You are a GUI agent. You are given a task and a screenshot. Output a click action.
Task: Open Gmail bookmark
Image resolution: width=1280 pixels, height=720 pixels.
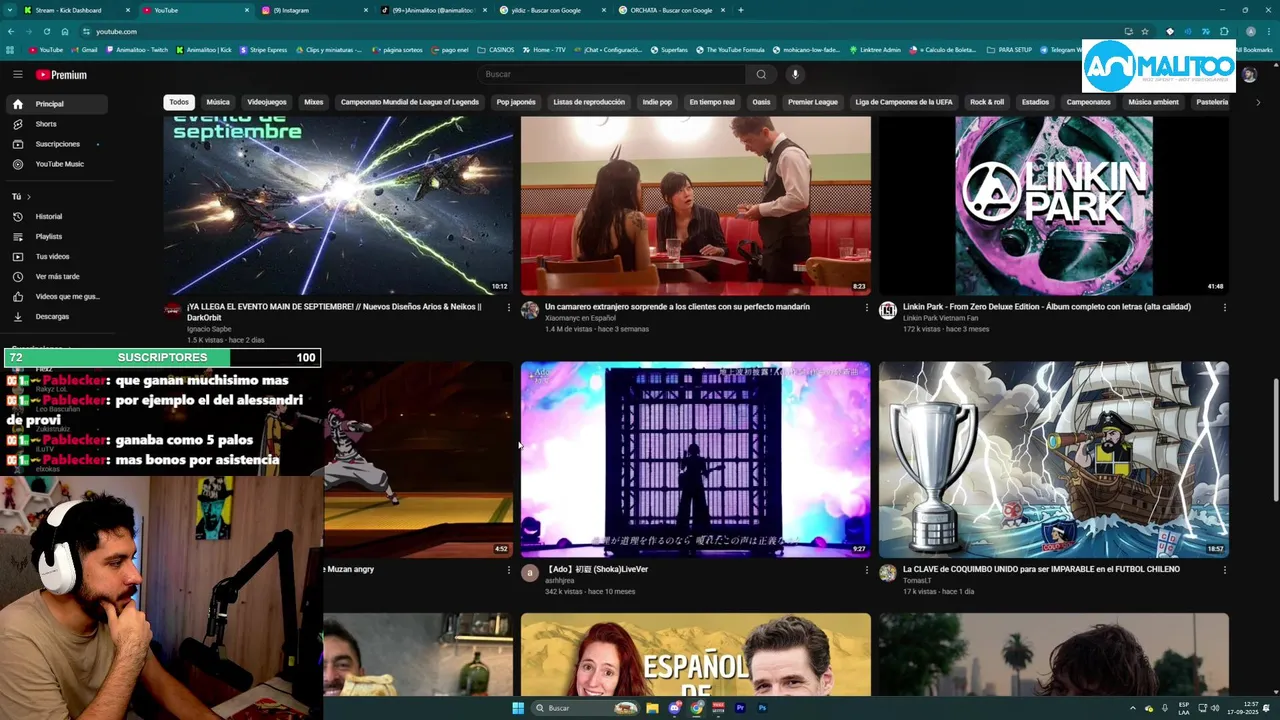pyautogui.click(x=84, y=50)
